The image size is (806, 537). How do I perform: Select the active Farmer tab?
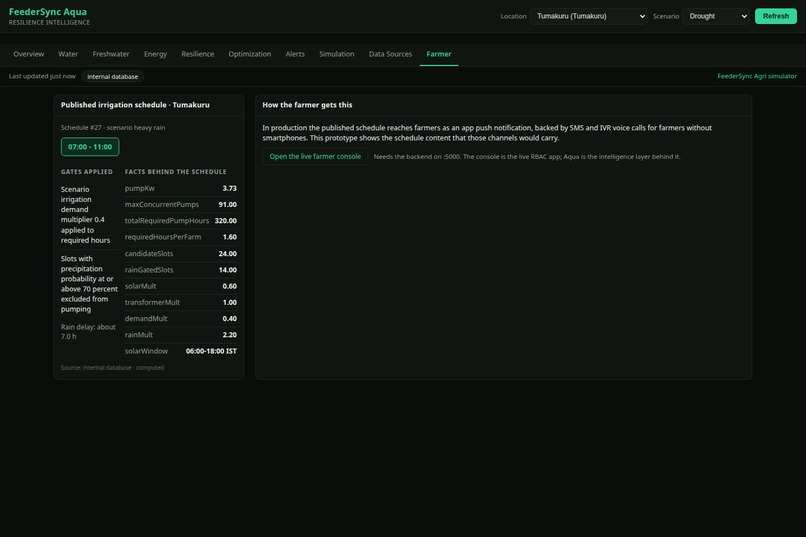pos(438,54)
